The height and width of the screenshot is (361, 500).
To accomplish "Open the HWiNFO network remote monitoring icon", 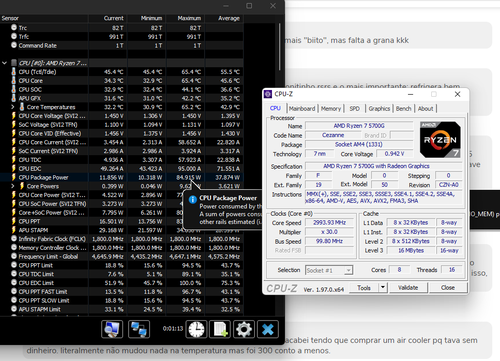I will [x=139, y=329].
